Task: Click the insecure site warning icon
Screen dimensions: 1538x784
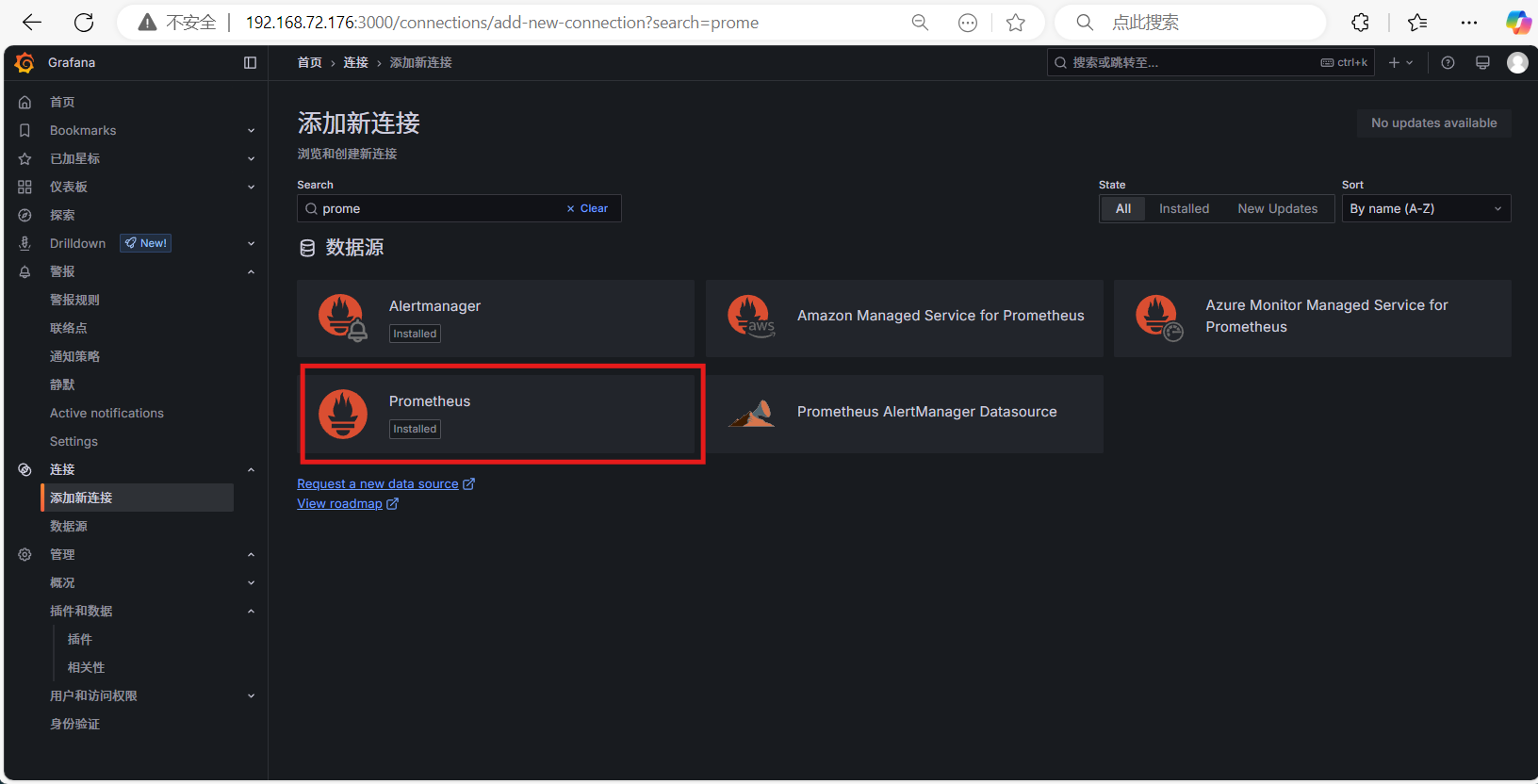Action: pyautogui.click(x=147, y=22)
